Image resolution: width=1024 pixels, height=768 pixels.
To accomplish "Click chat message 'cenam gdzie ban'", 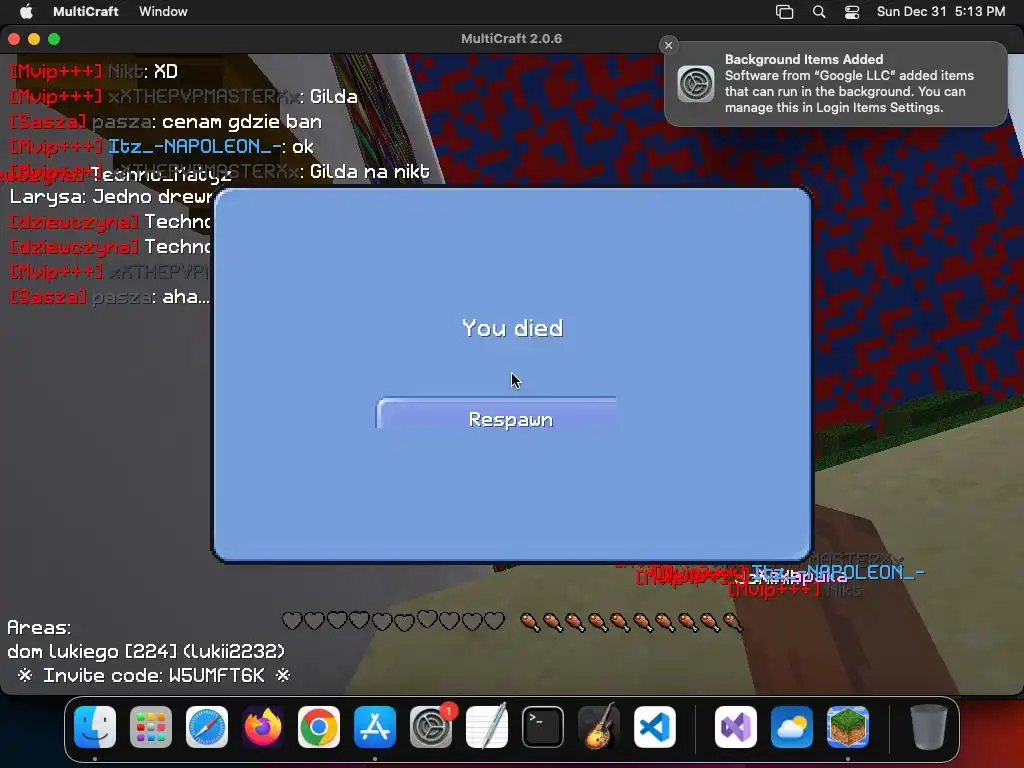I will (x=242, y=122).
